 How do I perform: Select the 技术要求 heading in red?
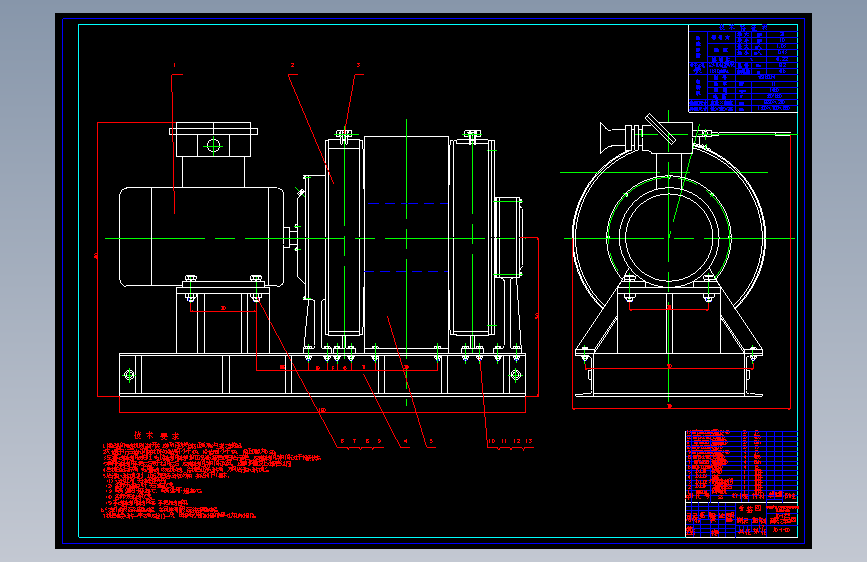(x=156, y=436)
